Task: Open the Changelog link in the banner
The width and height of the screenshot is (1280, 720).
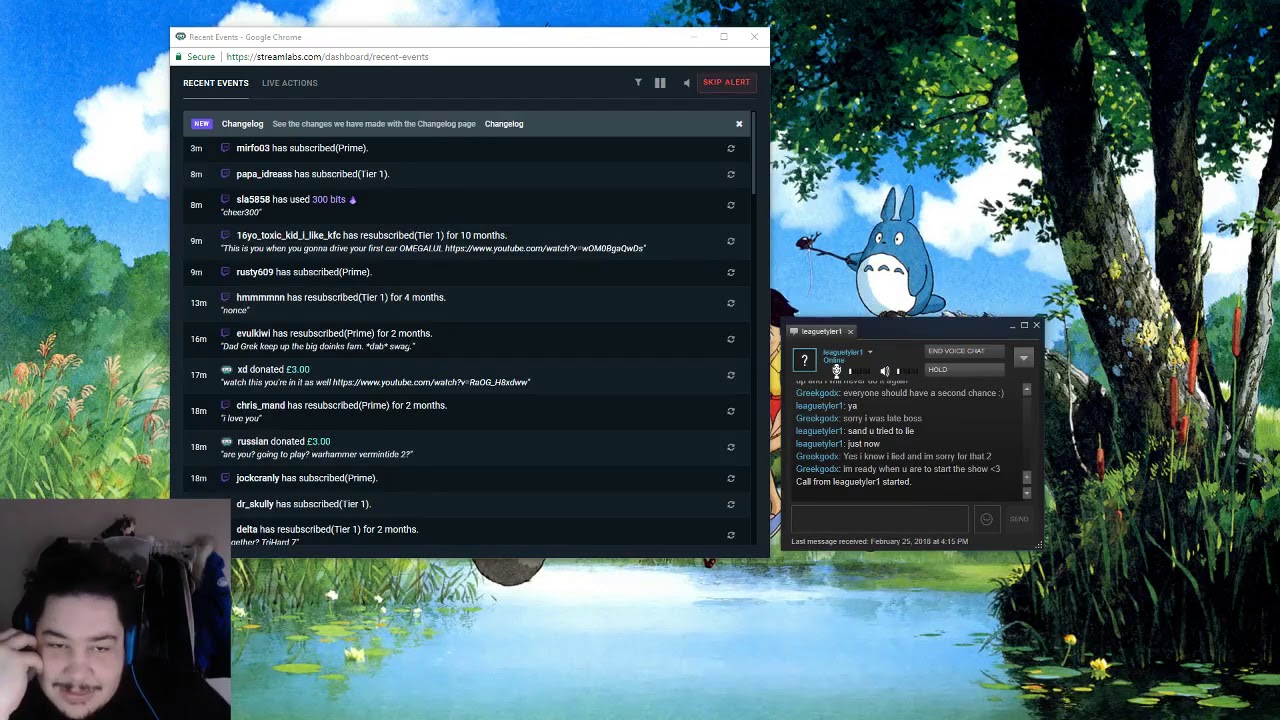Action: (504, 124)
